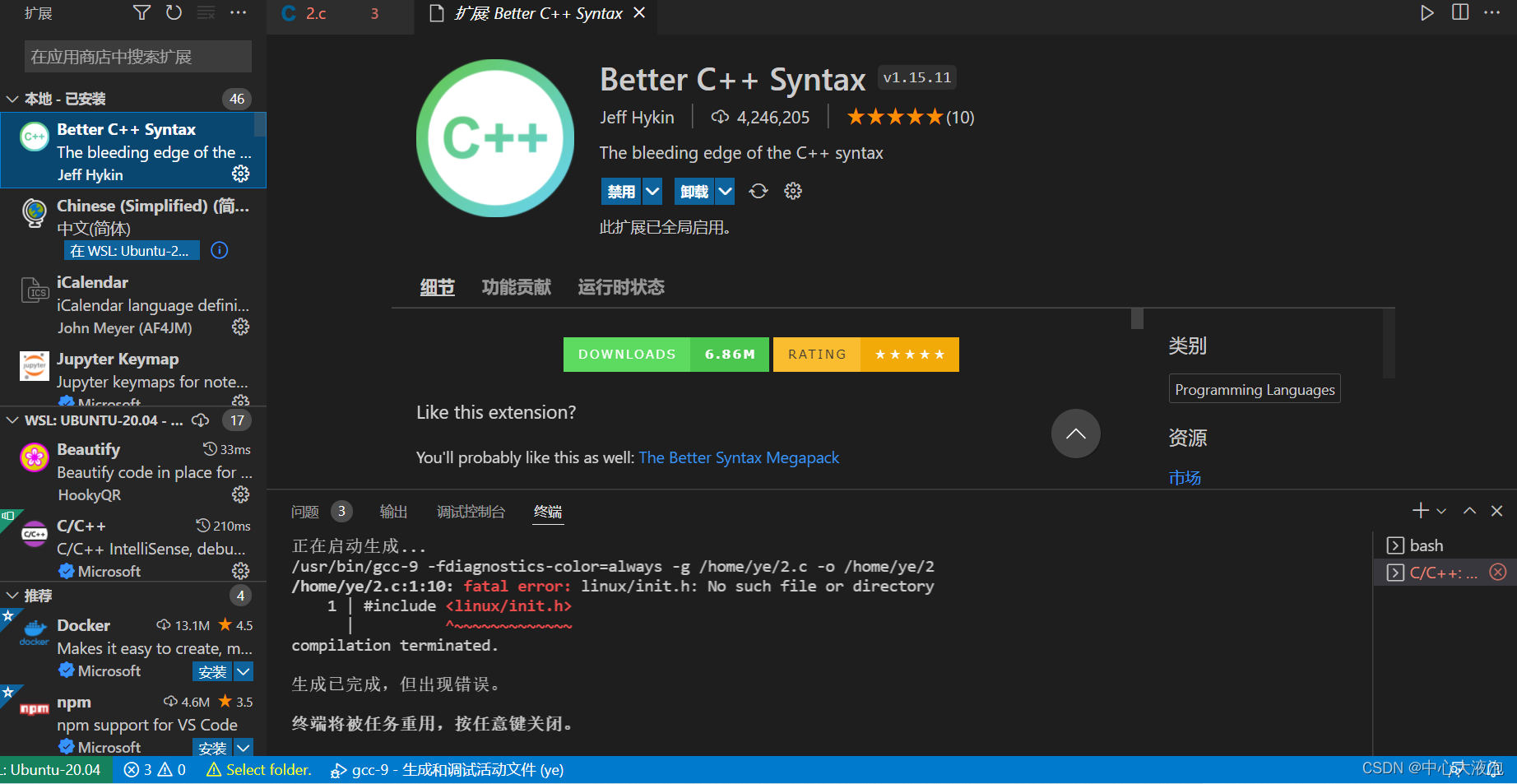
Task: Select the Details tab
Action: coord(438,287)
